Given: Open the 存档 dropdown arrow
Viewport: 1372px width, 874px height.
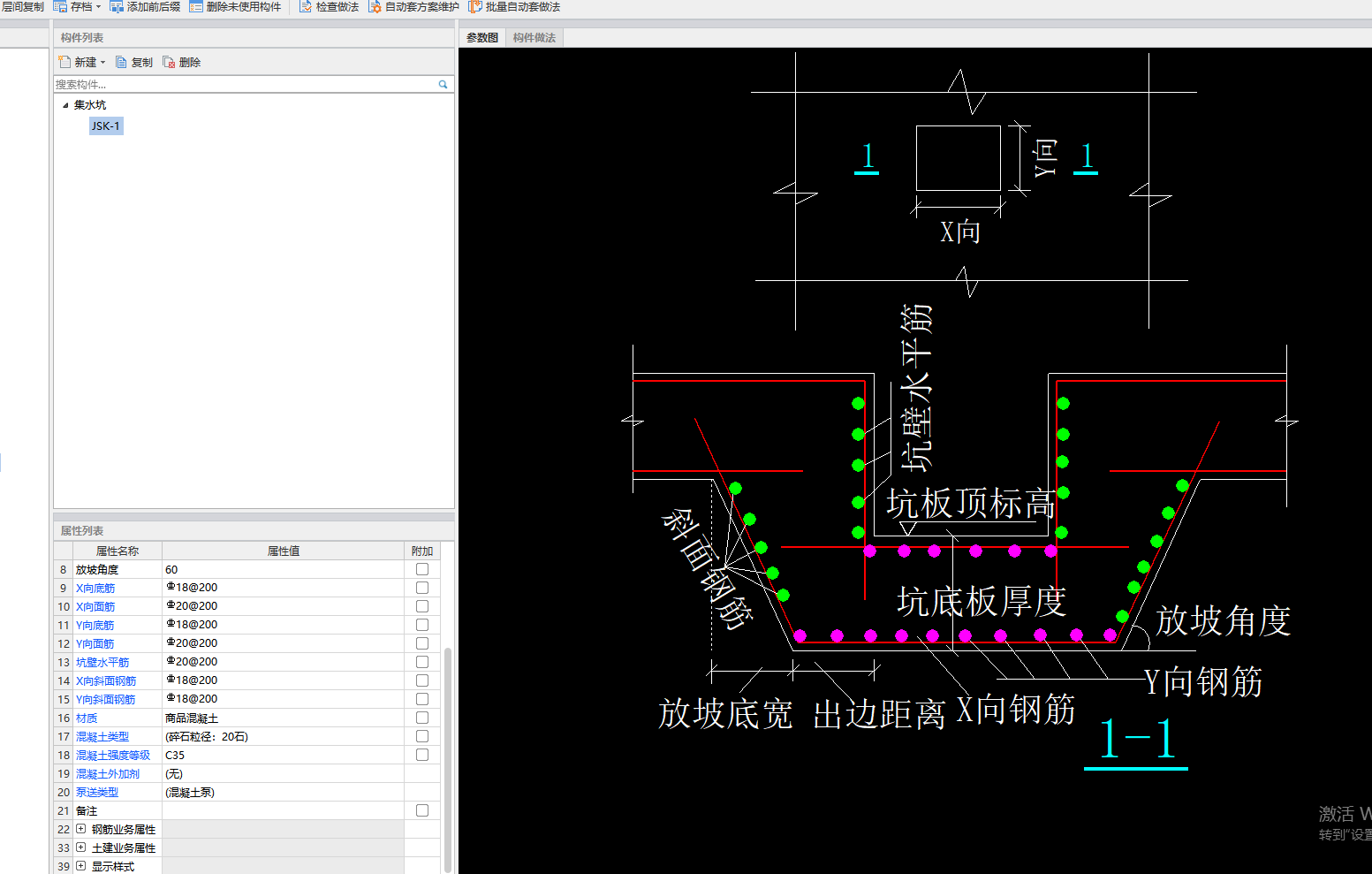Looking at the screenshot, I should point(98,7).
